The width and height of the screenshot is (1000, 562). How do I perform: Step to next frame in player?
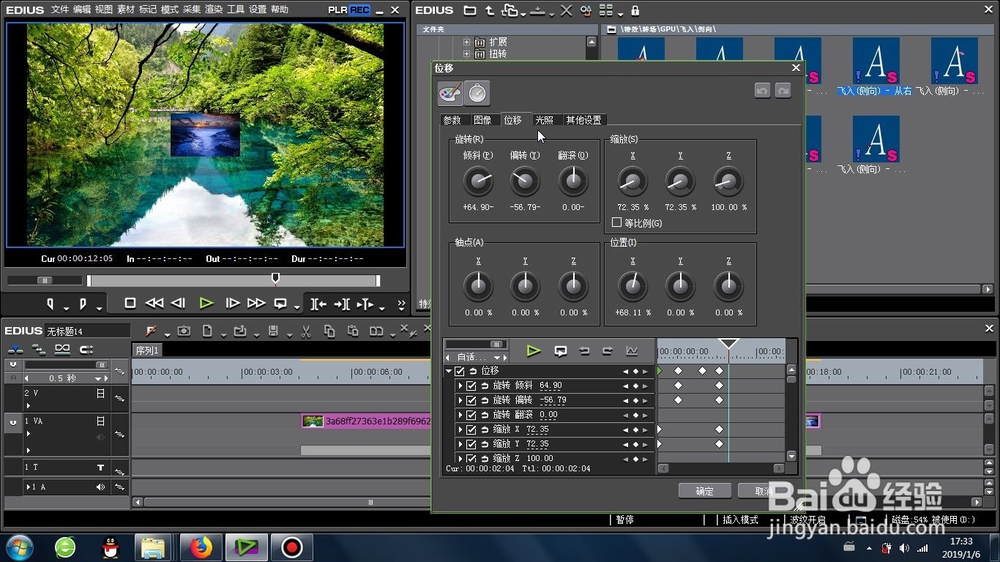(232, 304)
